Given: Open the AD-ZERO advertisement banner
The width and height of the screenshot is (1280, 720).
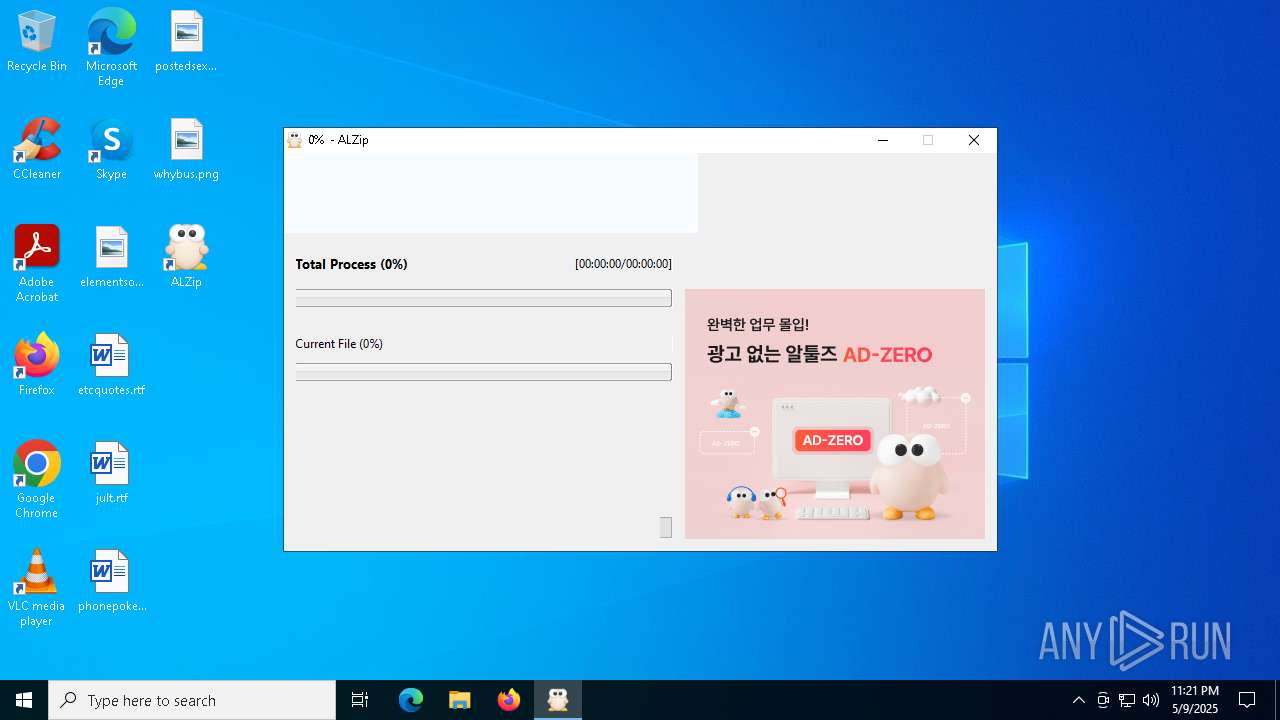Looking at the screenshot, I should [x=835, y=414].
